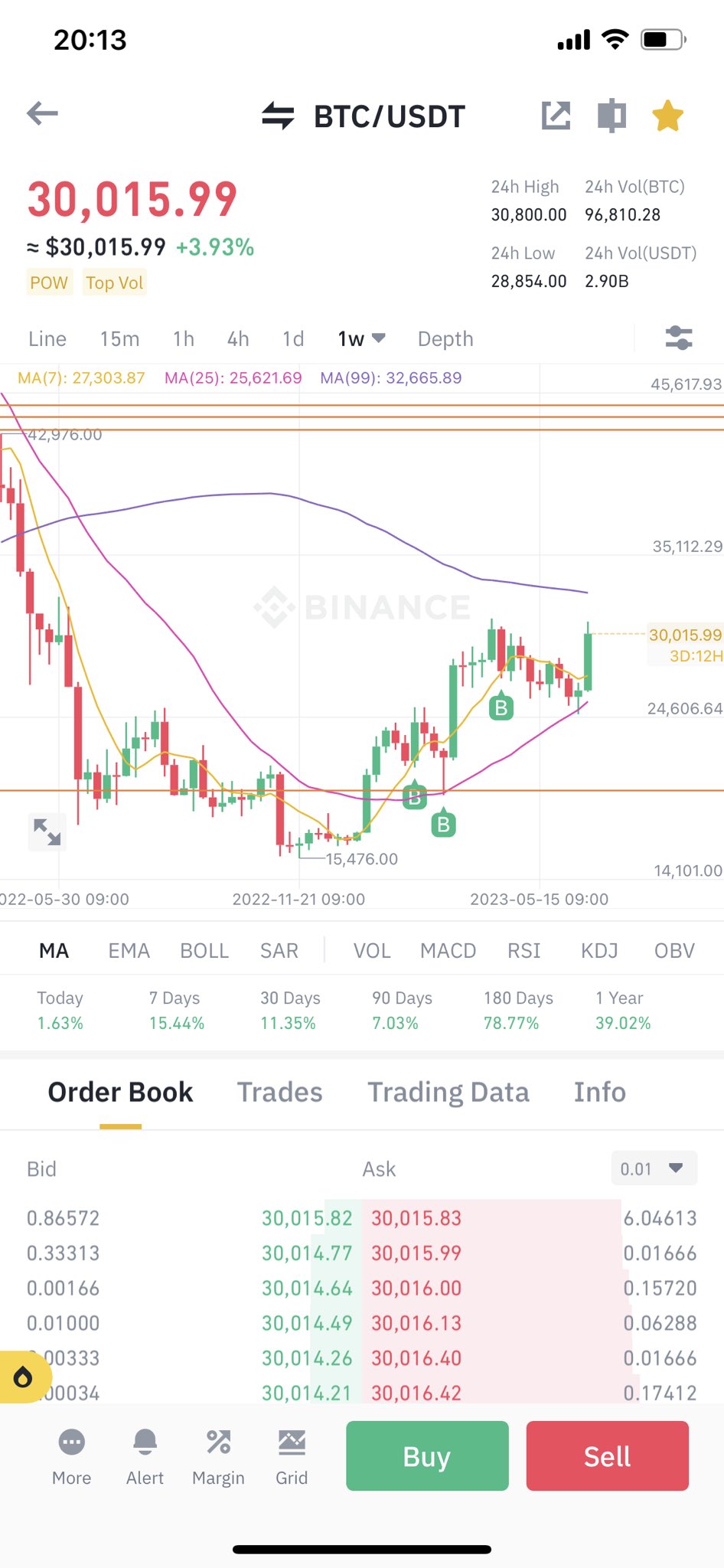Enable the BOLL indicator
The image size is (724, 1568).
[204, 950]
